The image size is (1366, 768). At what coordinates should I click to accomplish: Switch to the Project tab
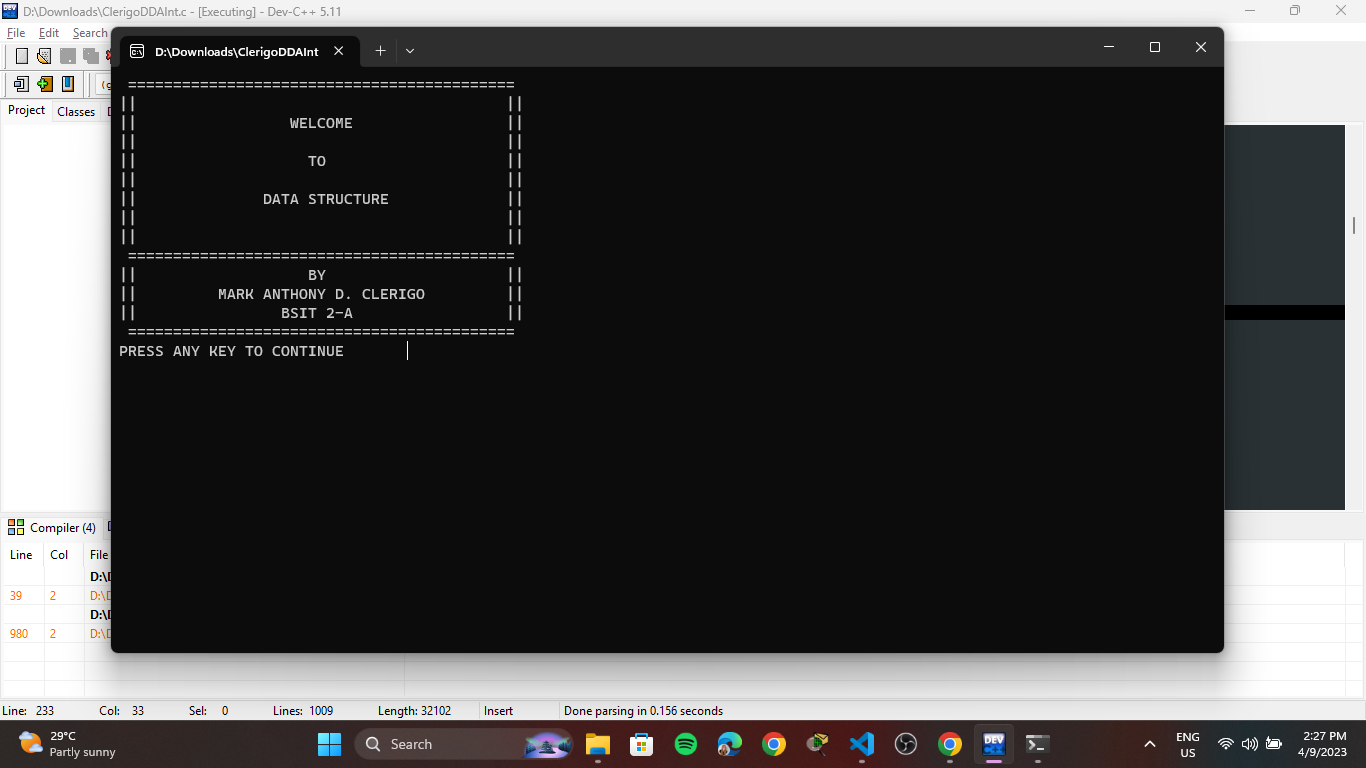coord(26,110)
